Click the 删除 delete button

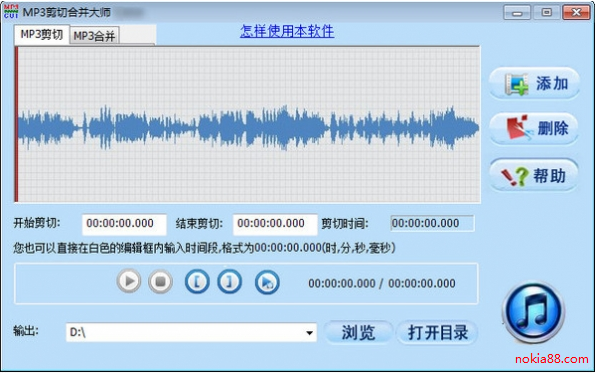click(534, 128)
